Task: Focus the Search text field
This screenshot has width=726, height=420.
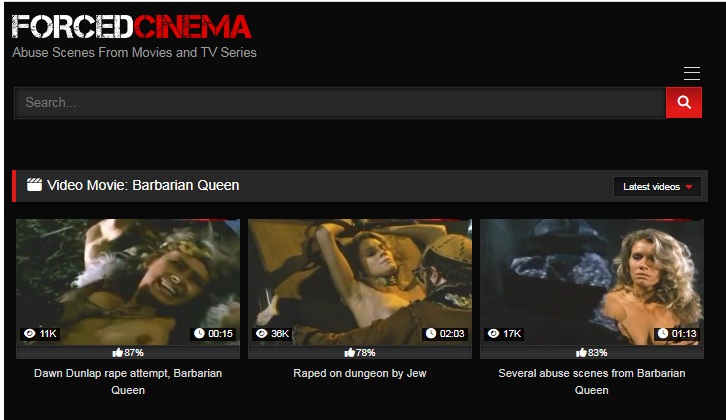Action: click(340, 102)
